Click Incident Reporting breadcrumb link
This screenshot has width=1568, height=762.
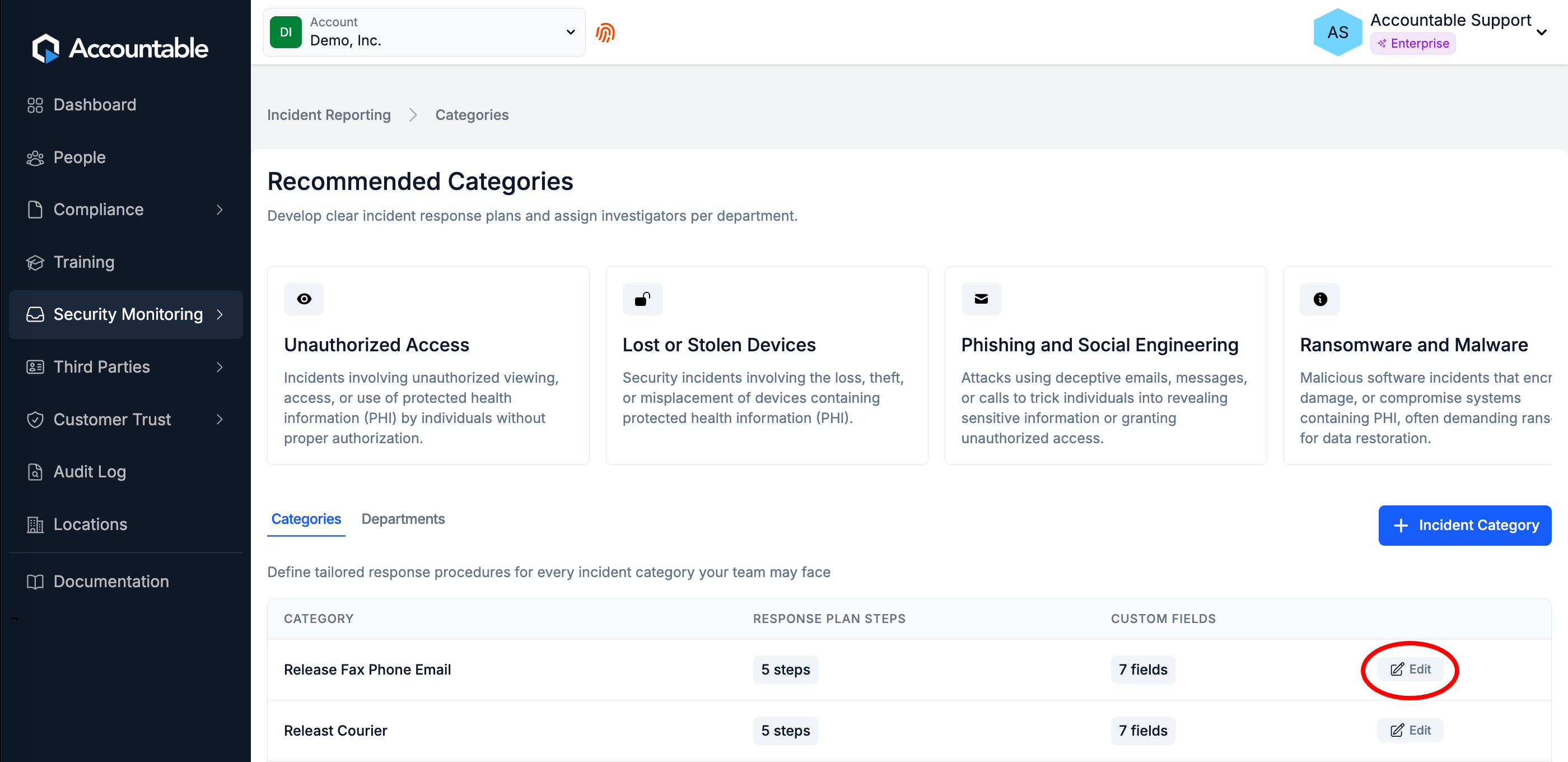point(329,115)
